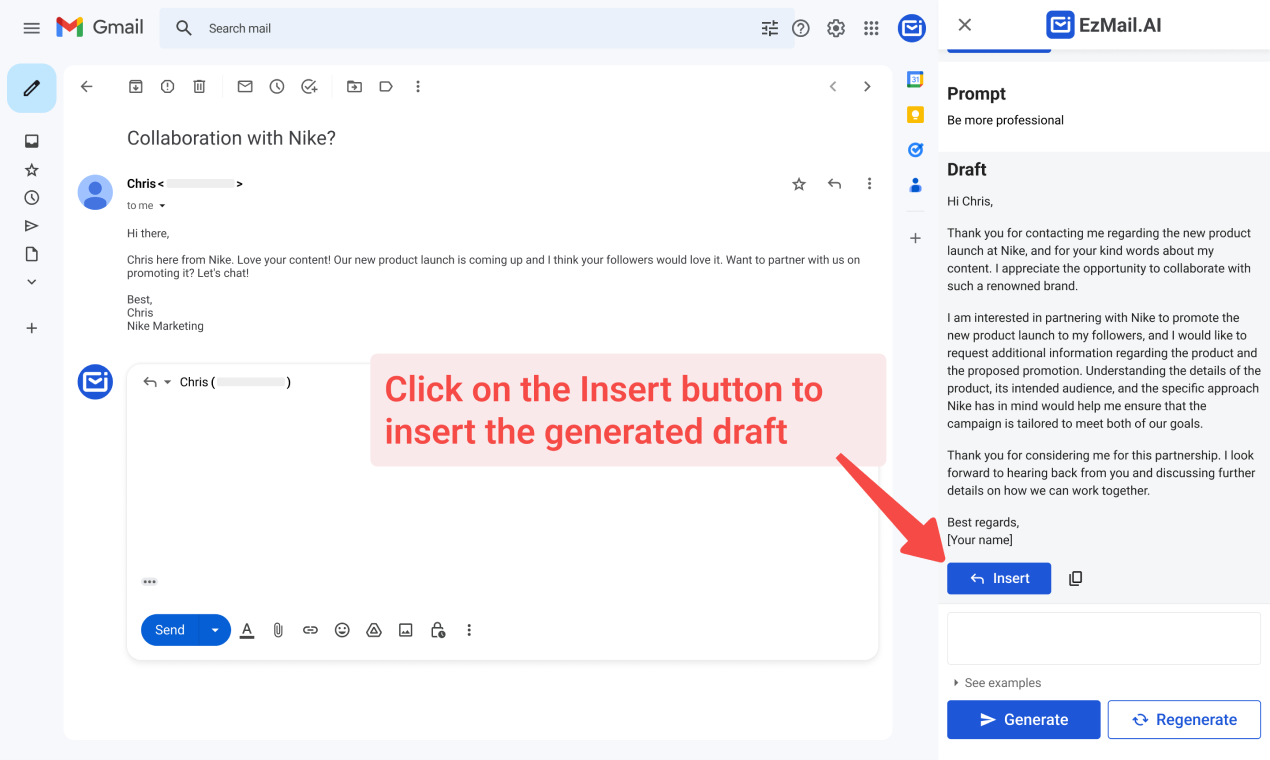Click the EzMail account avatar in header

click(x=911, y=28)
